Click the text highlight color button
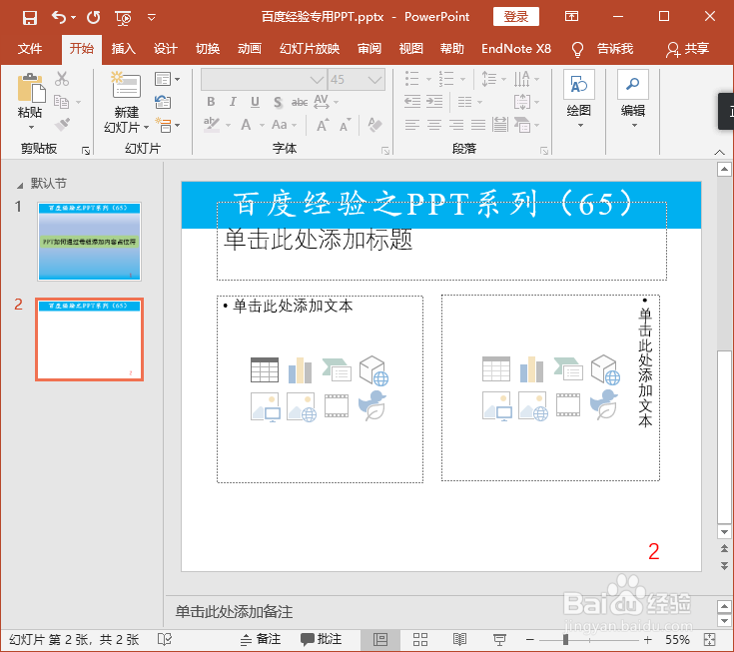 tap(211, 125)
